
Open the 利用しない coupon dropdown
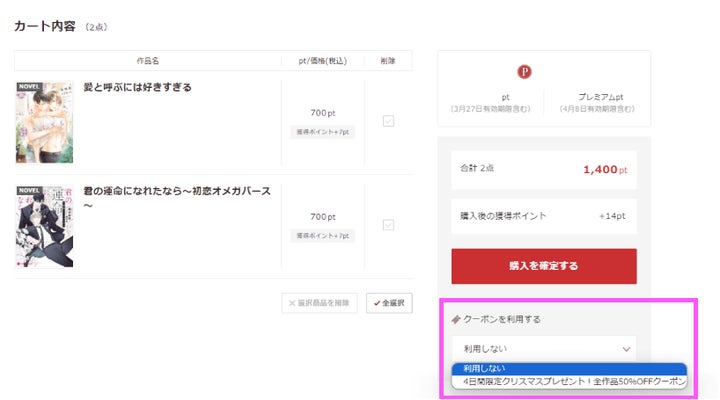point(543,349)
